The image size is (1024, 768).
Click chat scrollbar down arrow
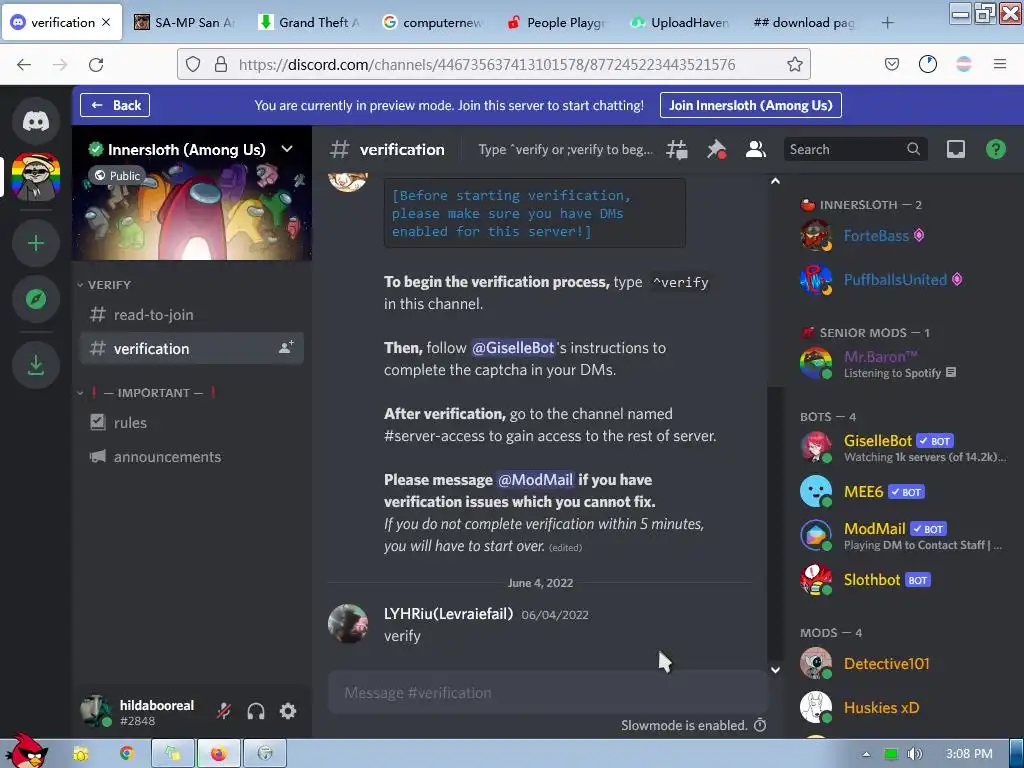(x=775, y=669)
